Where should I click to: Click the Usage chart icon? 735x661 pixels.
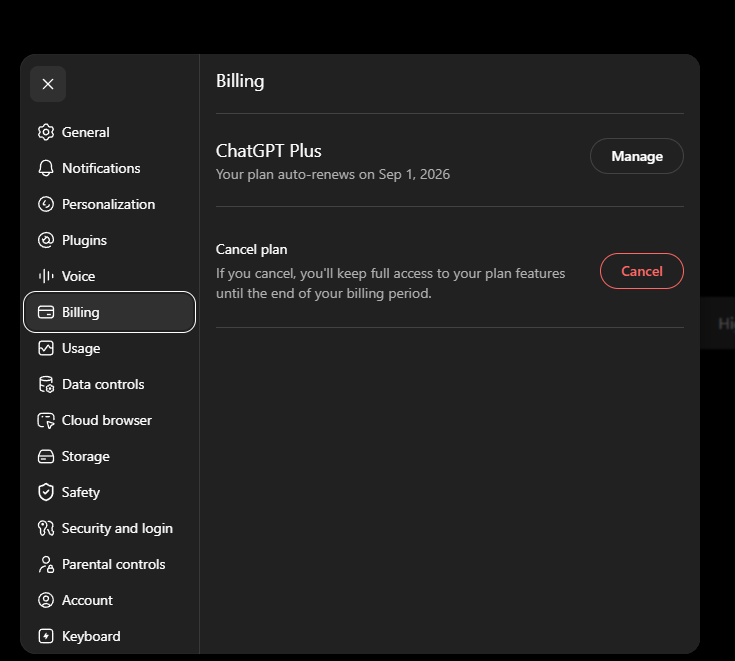pos(46,348)
